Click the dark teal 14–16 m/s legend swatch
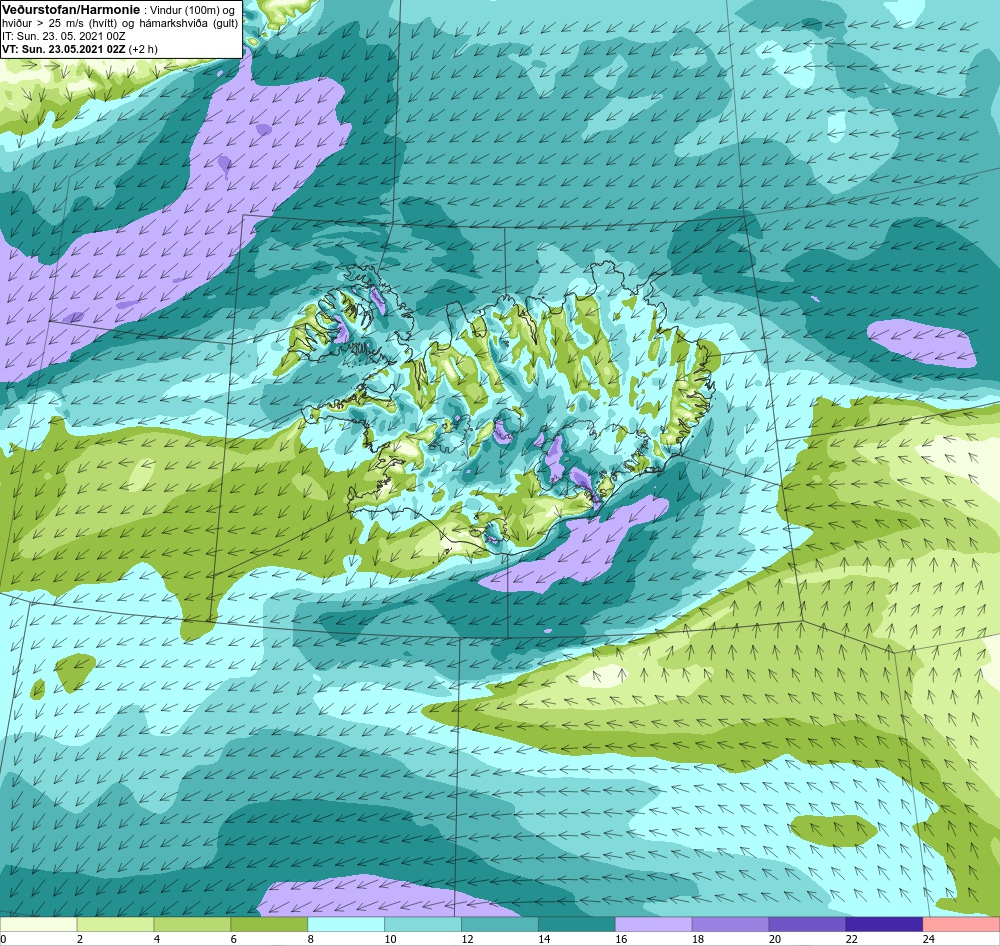This screenshot has height=946, width=1000. tap(577, 925)
